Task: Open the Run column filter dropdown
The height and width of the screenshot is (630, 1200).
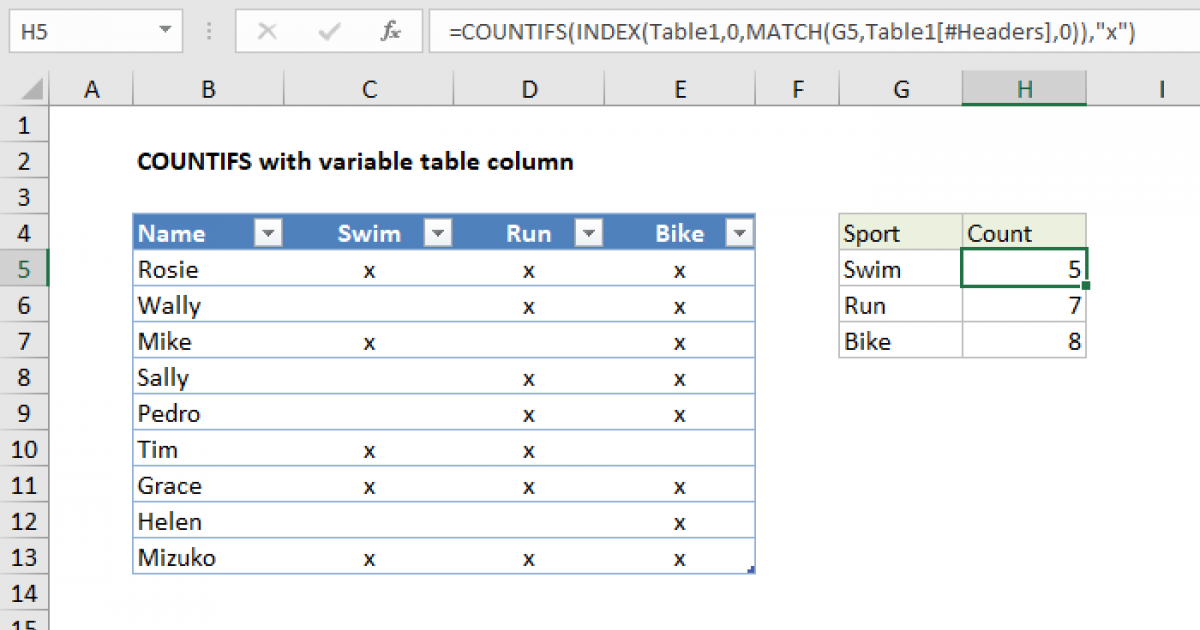Action: point(589,232)
